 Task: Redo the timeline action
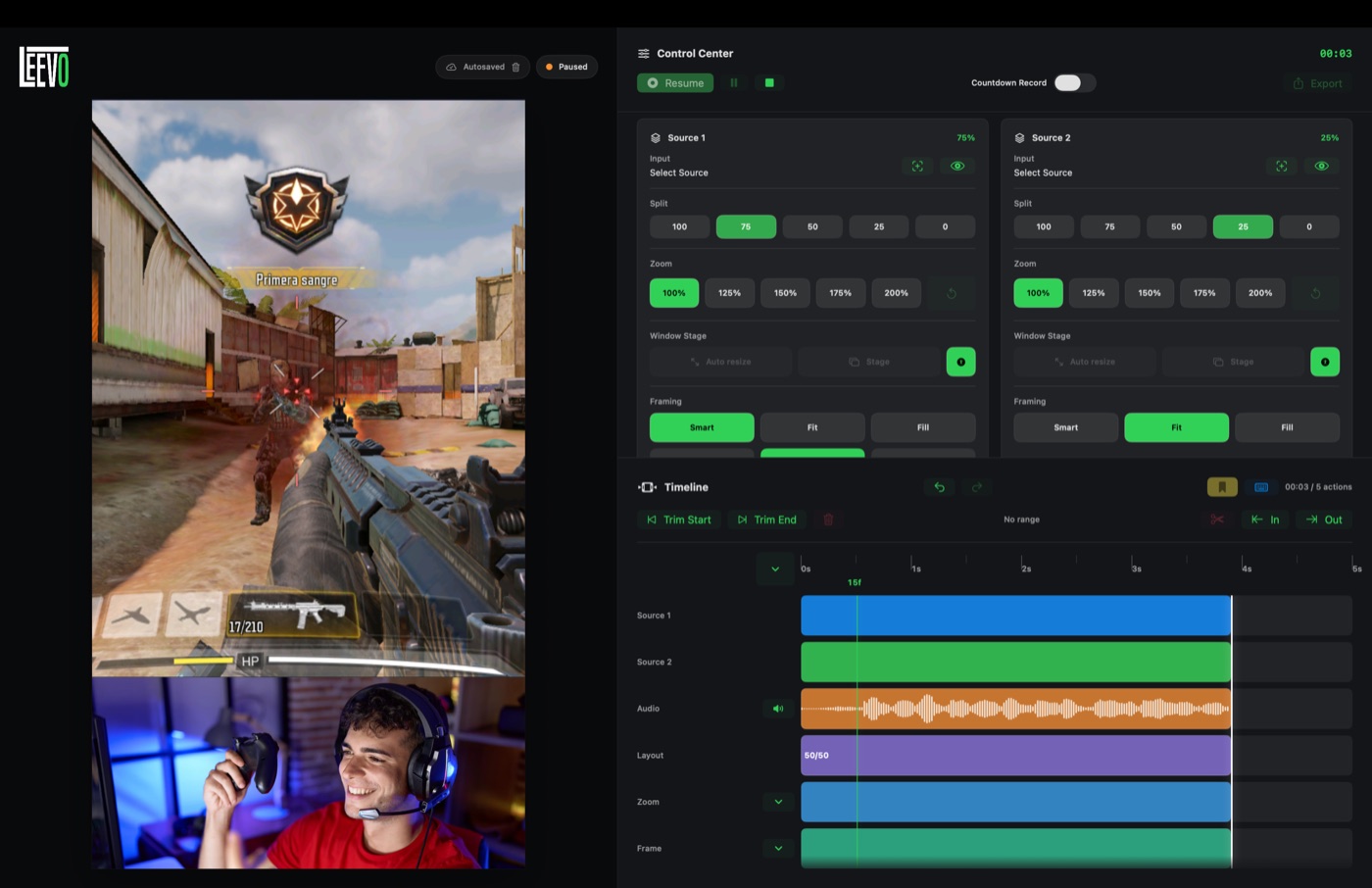(976, 487)
